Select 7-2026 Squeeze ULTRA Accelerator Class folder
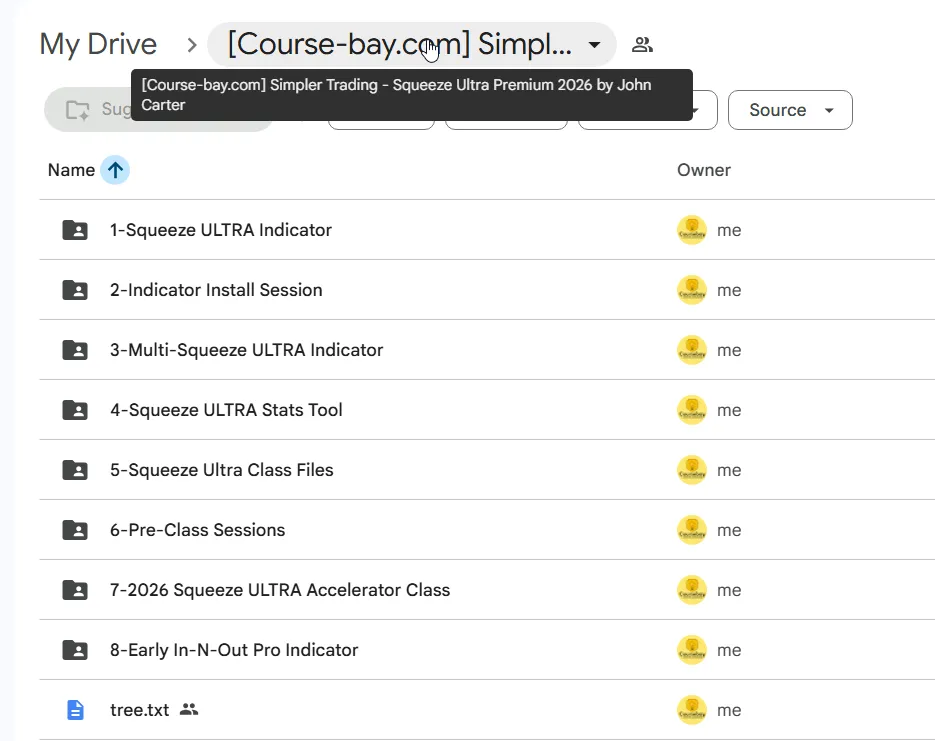The image size is (935, 741). (x=280, y=590)
